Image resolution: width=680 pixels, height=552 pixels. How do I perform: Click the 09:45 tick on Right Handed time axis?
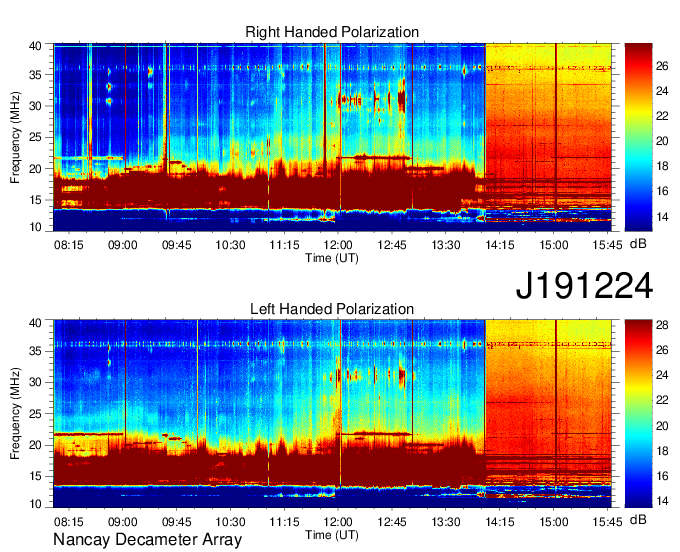click(x=177, y=245)
